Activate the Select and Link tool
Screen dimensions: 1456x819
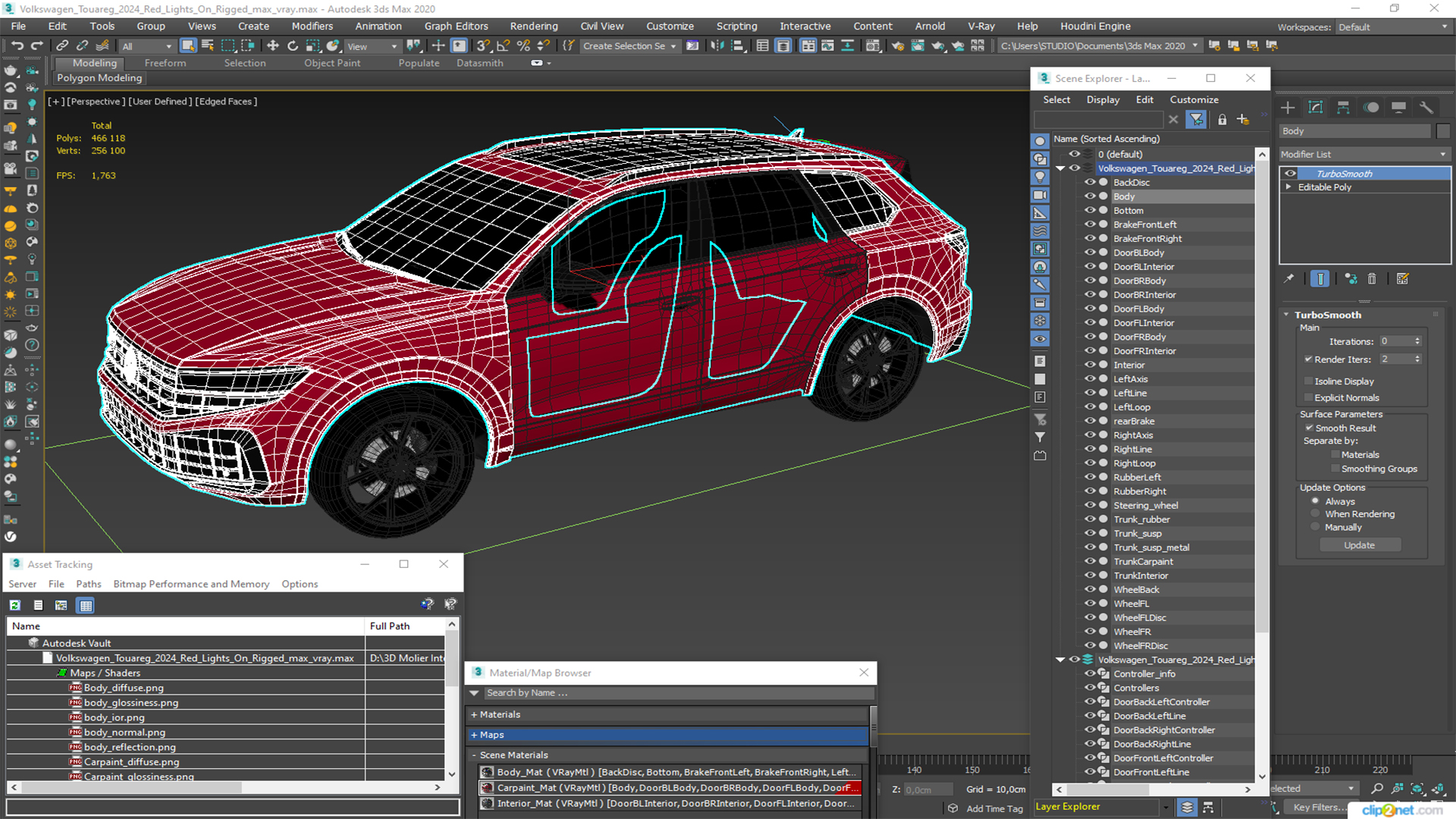point(63,46)
